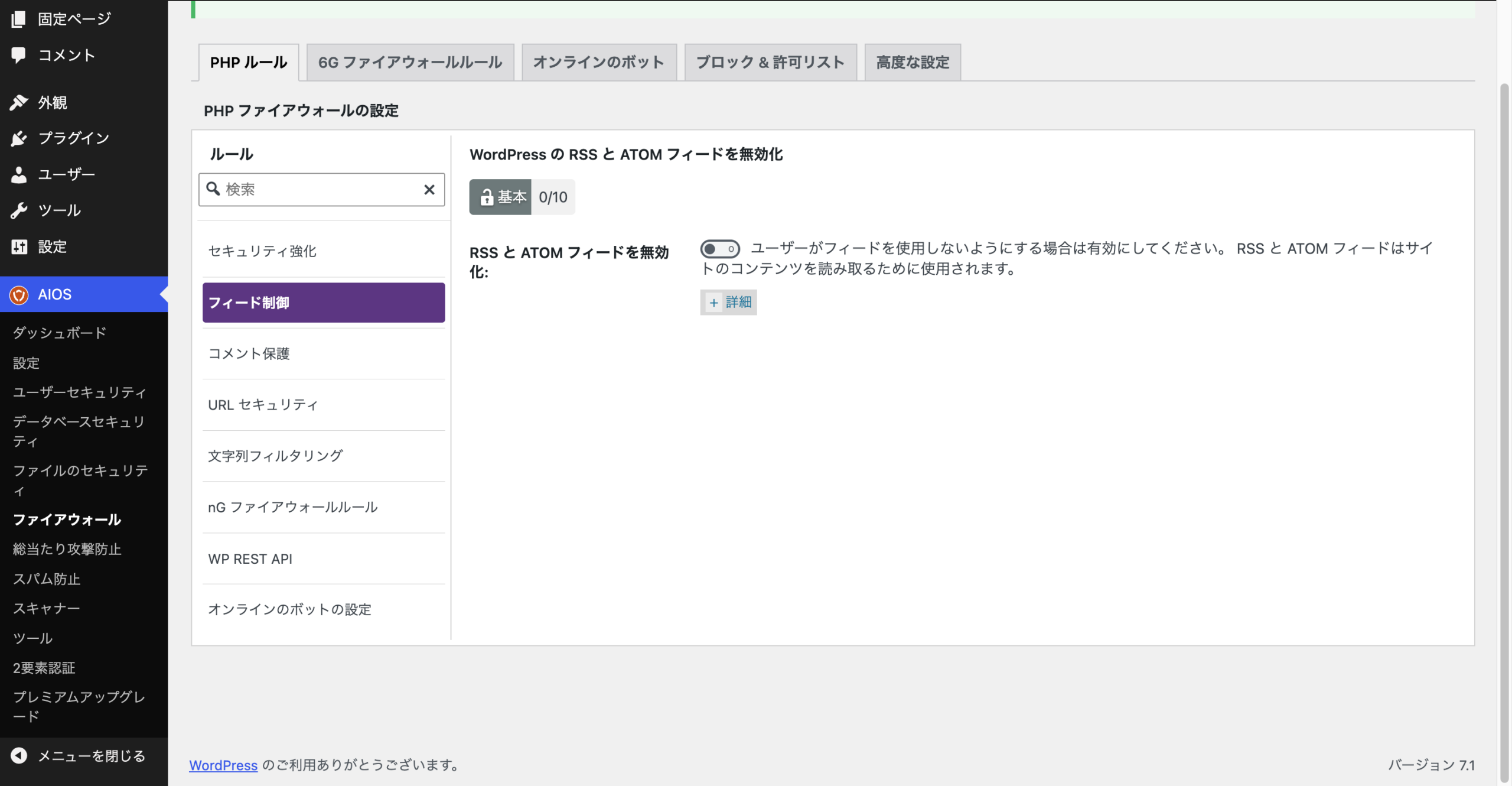Clear the rule search with the X
1512x786 pixels.
pyautogui.click(x=429, y=190)
